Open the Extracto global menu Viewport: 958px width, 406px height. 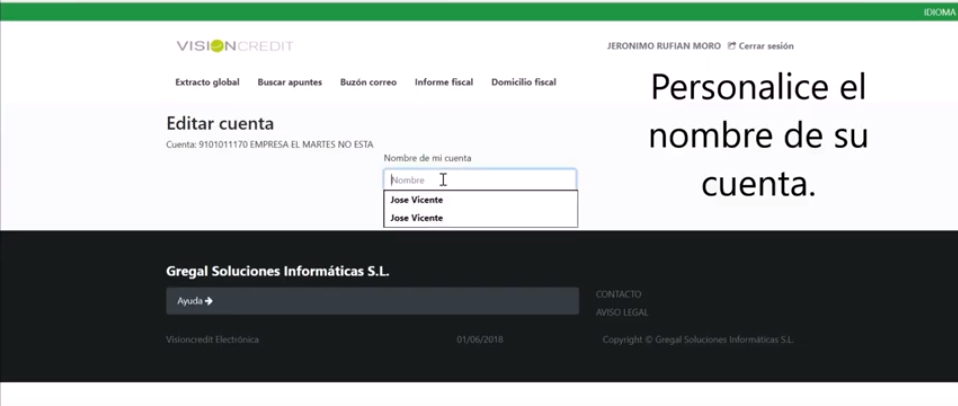[207, 82]
